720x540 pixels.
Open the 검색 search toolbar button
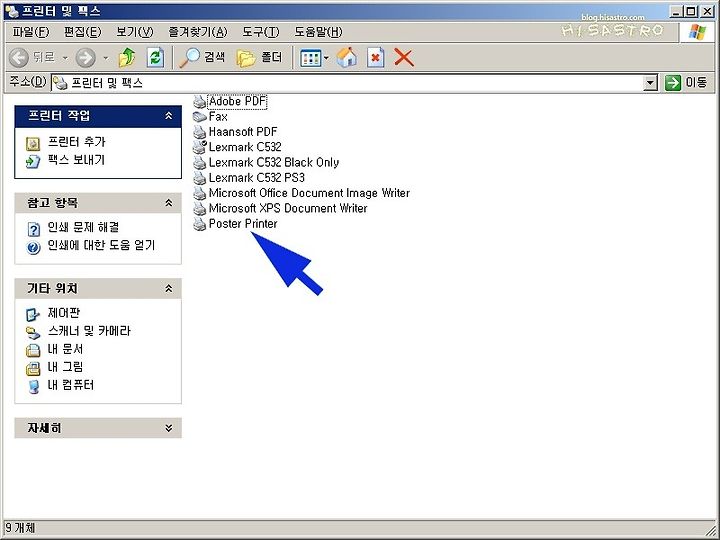[202, 57]
